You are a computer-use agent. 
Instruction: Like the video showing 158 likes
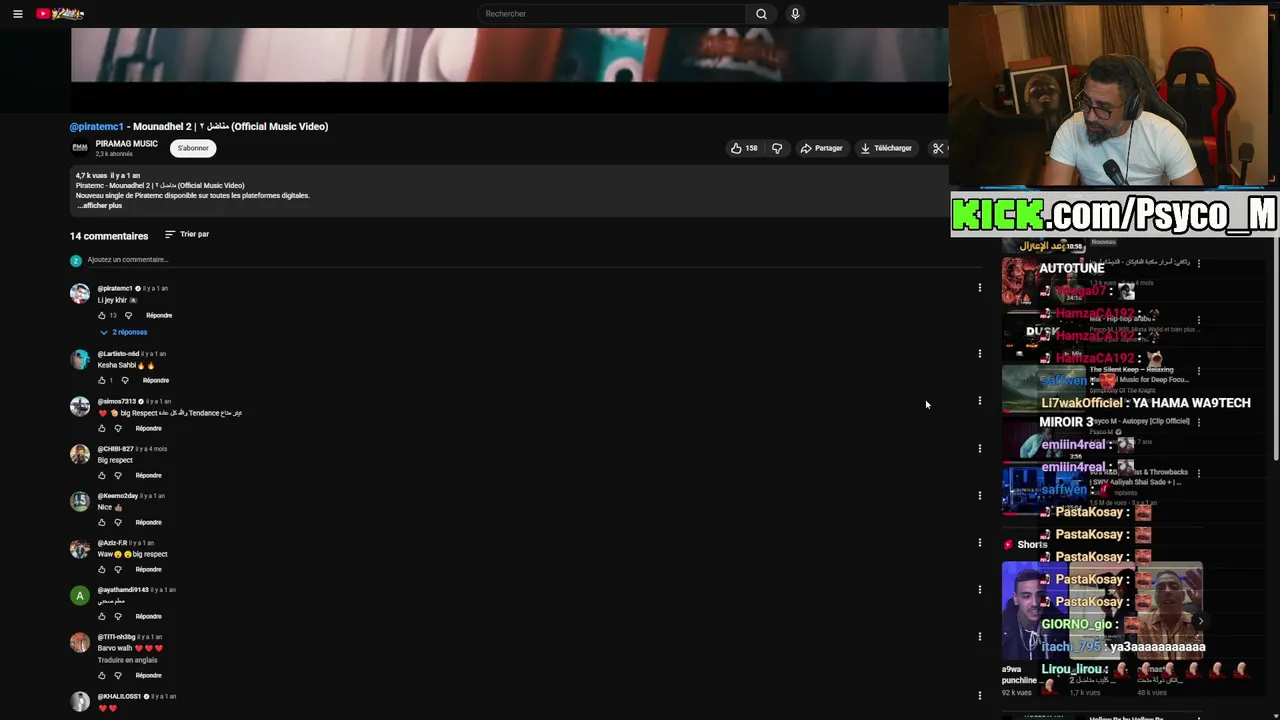[x=744, y=148]
